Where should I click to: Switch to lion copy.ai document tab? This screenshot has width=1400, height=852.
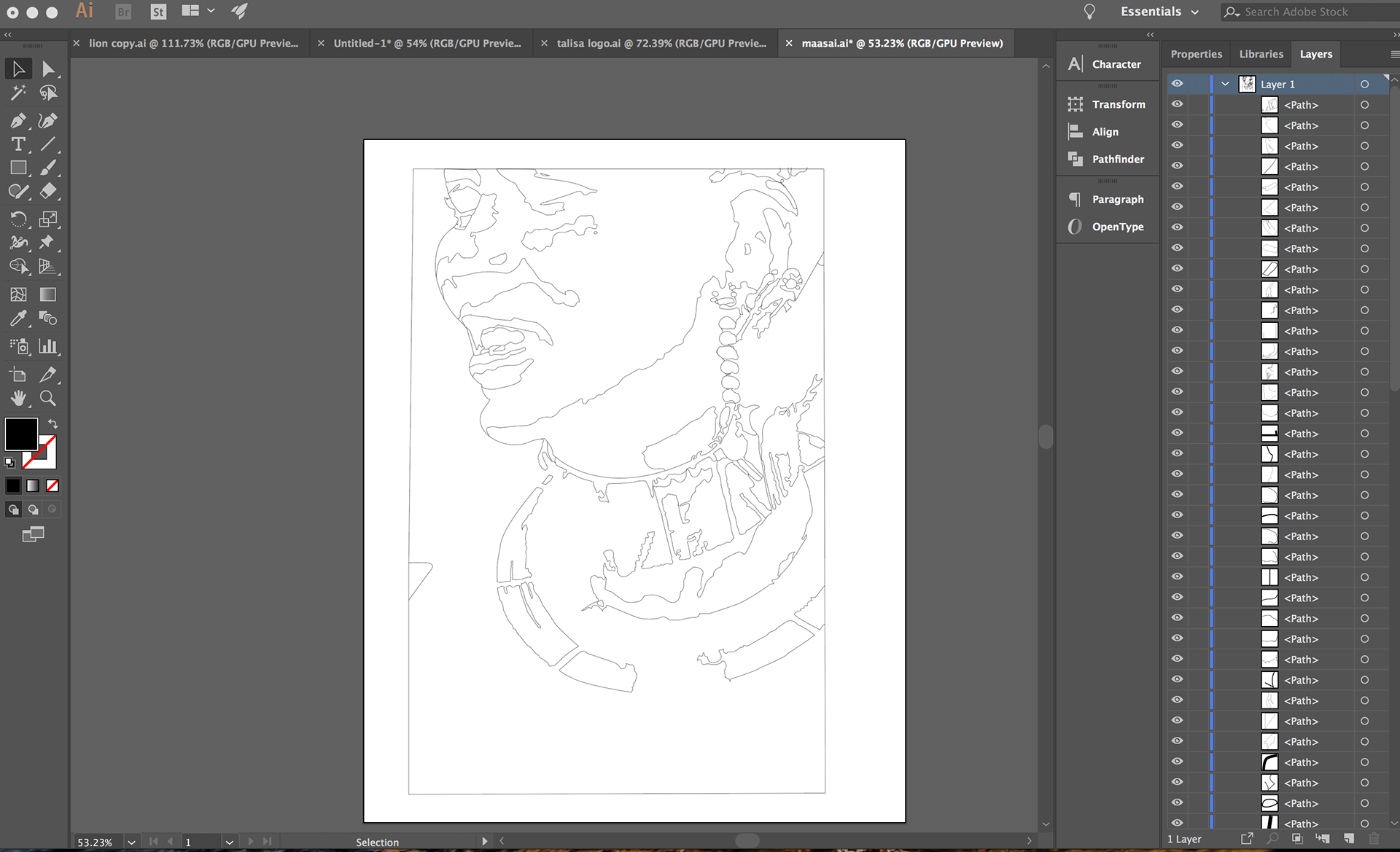(193, 43)
